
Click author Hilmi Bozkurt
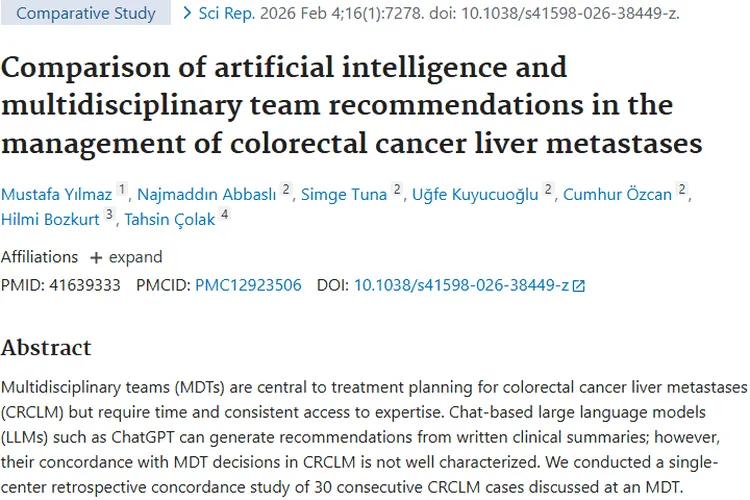tap(50, 219)
